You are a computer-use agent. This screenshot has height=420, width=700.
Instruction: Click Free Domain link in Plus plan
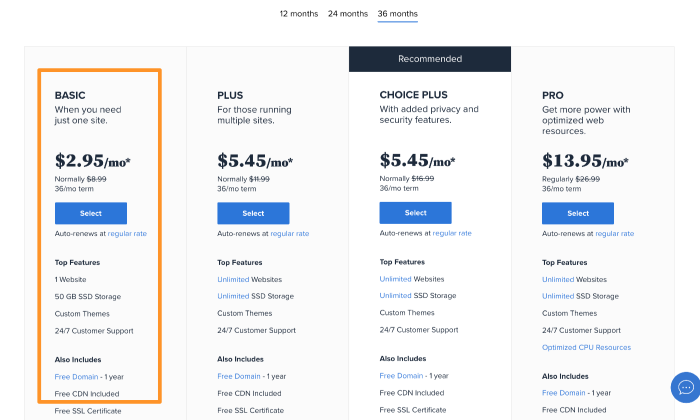coord(238,376)
